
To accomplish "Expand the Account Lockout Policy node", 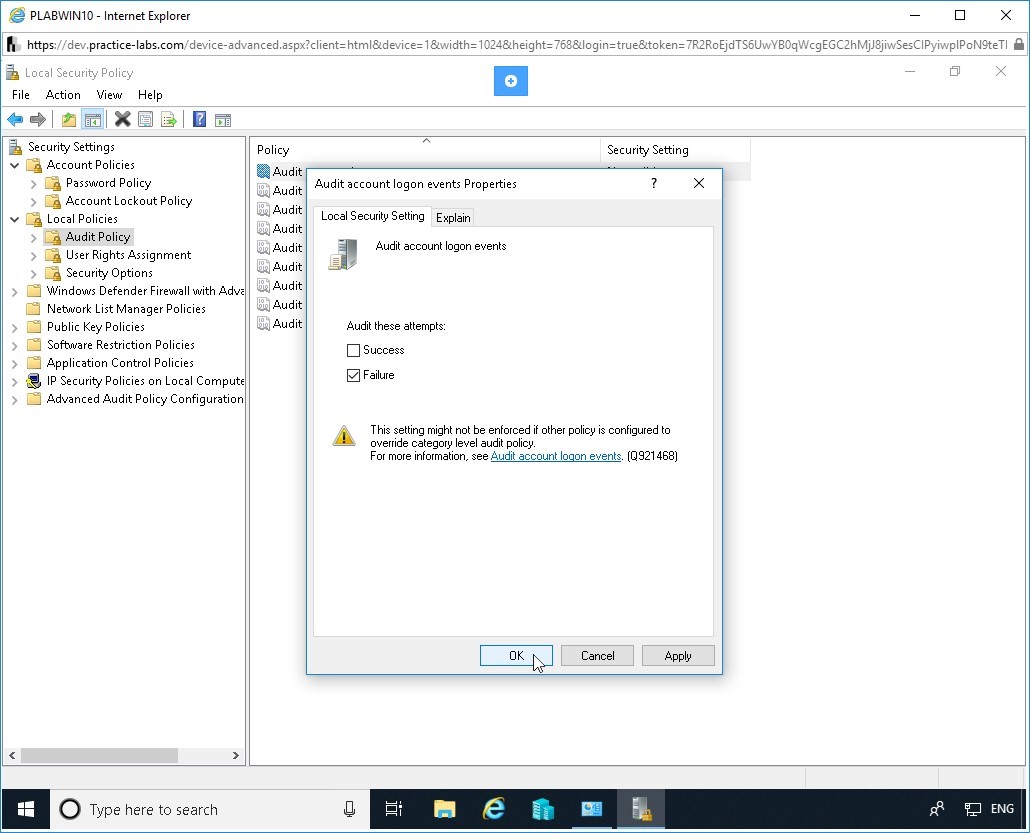I will (34, 201).
